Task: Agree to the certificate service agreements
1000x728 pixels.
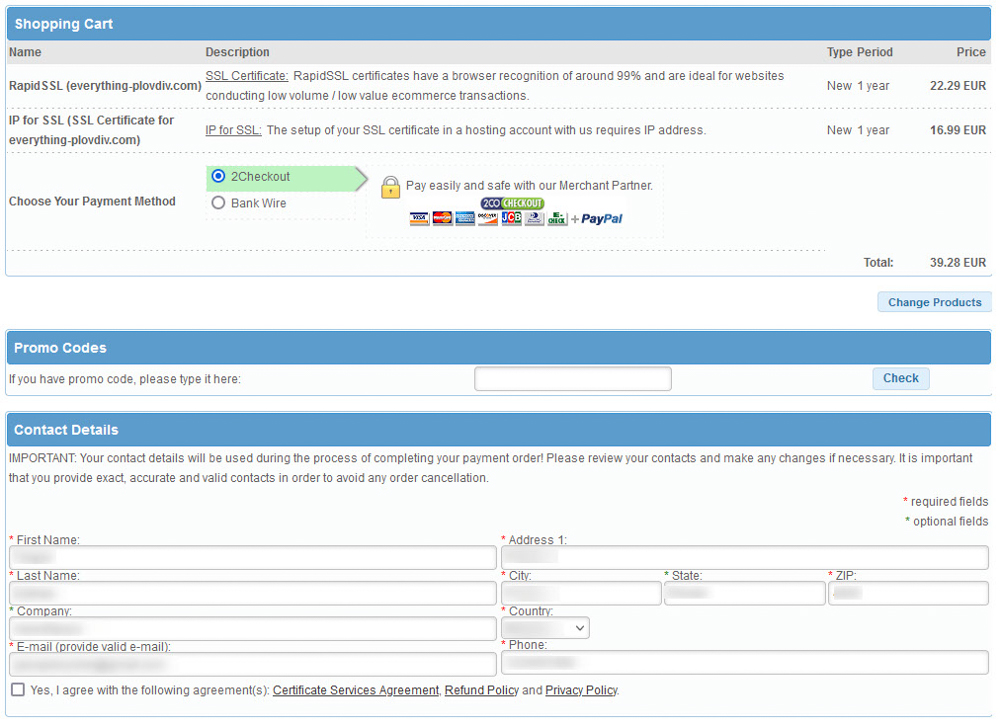Action: pos(17,689)
